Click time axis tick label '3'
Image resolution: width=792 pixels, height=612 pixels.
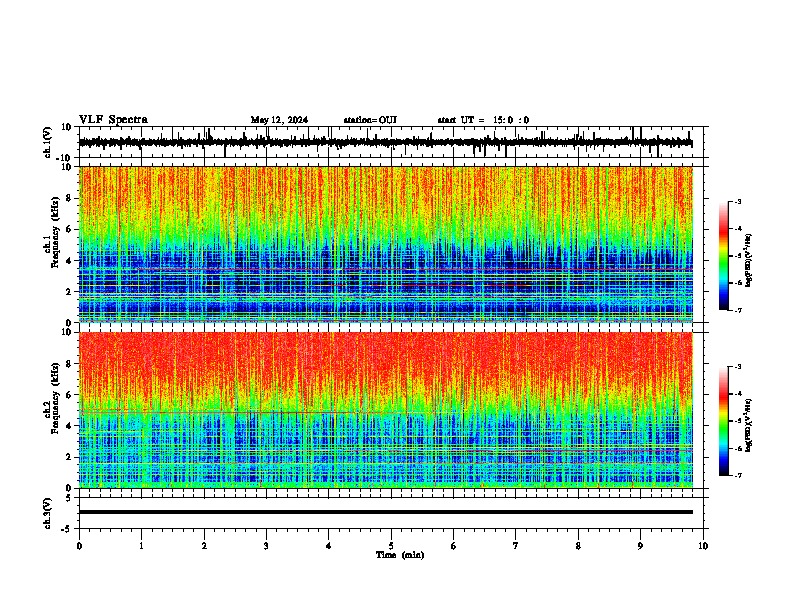[266, 546]
